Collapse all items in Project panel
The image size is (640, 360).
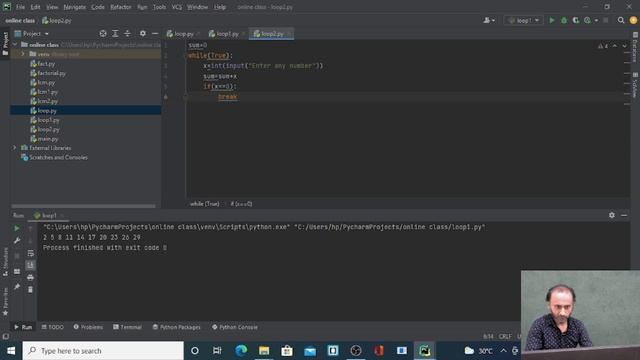(x=127, y=33)
